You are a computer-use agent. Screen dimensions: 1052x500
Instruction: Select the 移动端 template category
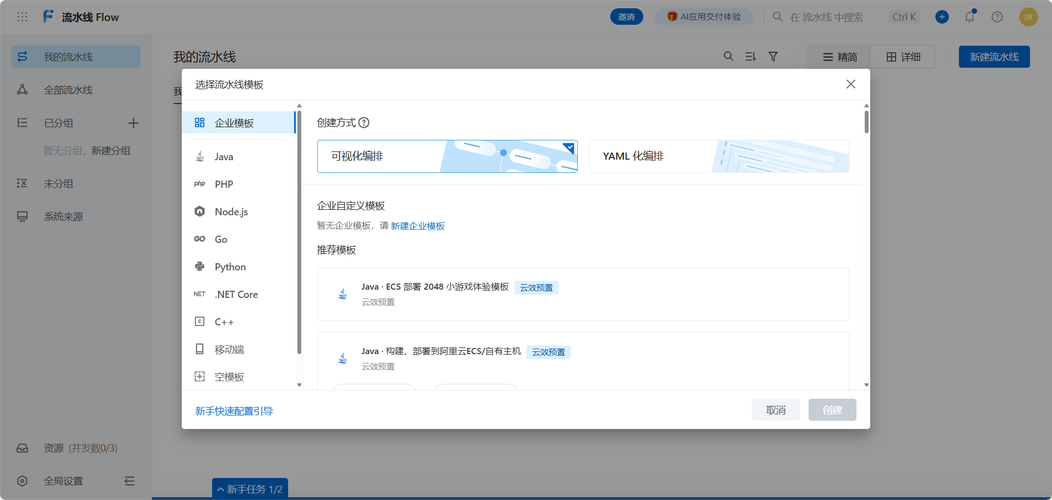point(238,349)
